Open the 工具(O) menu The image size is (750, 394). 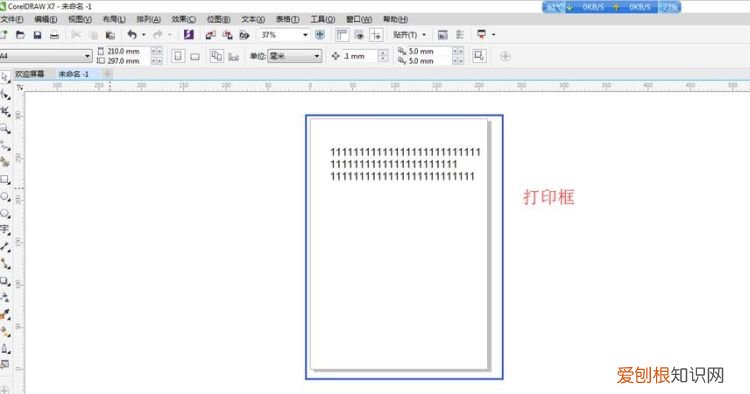(323, 19)
